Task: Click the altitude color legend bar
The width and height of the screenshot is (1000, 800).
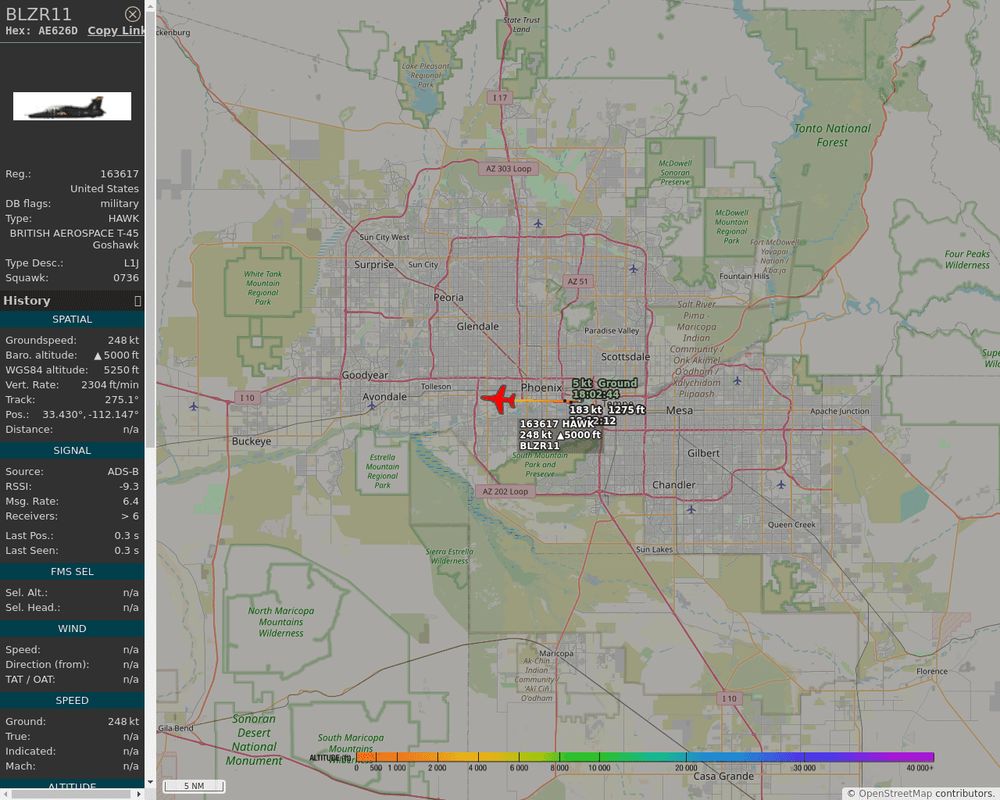Action: (645, 757)
